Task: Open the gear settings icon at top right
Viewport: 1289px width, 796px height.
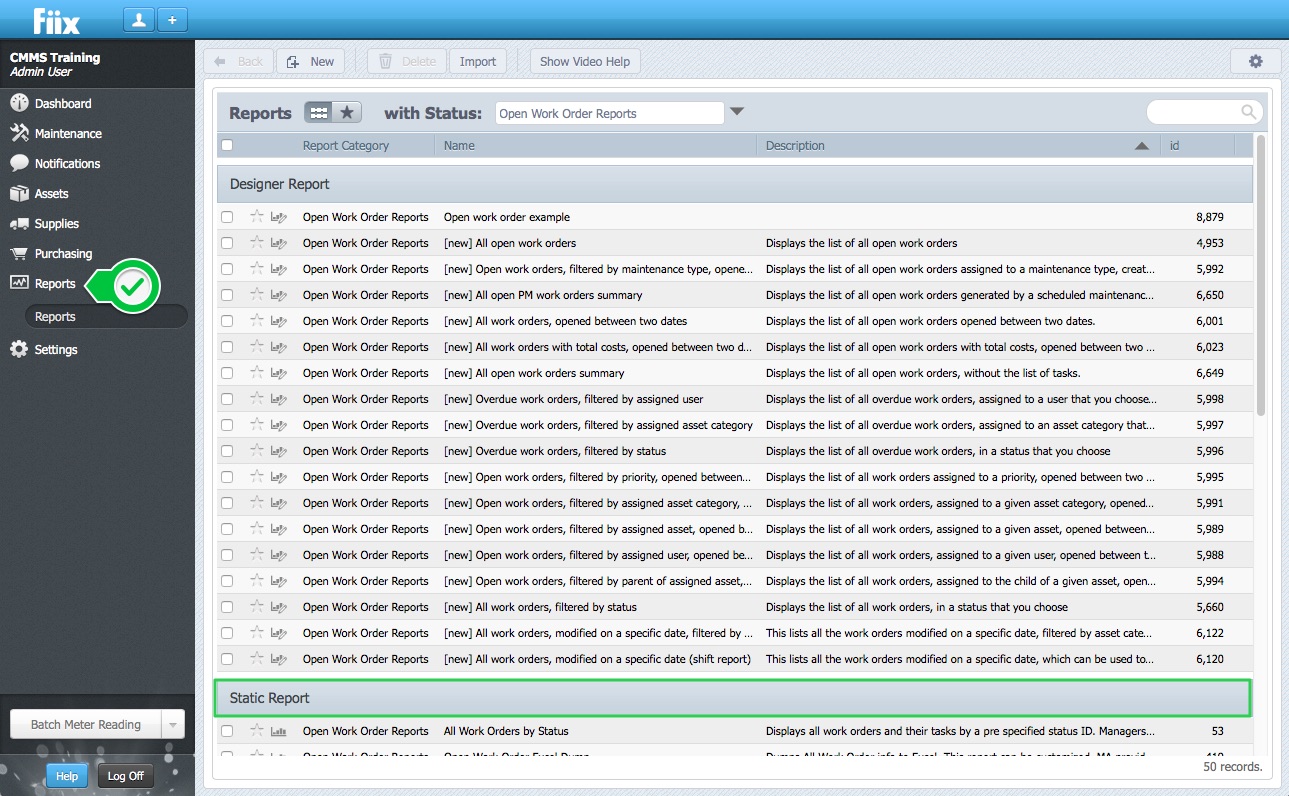Action: (1256, 61)
